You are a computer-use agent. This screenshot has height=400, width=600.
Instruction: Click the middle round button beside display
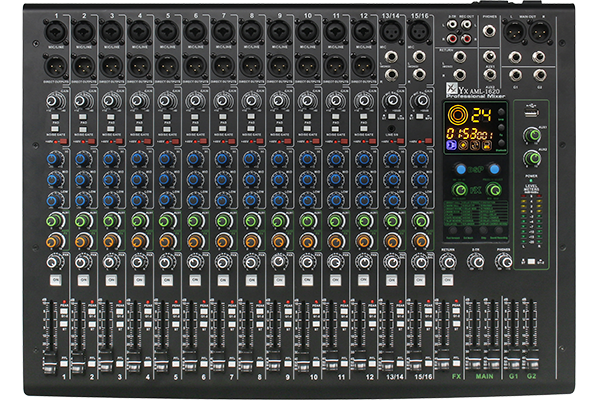point(501,127)
